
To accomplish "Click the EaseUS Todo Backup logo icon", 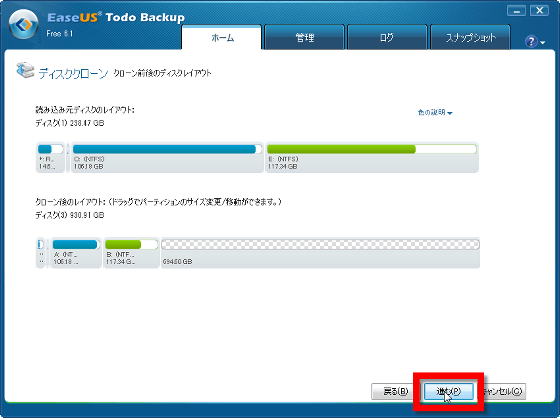I will pos(24,24).
